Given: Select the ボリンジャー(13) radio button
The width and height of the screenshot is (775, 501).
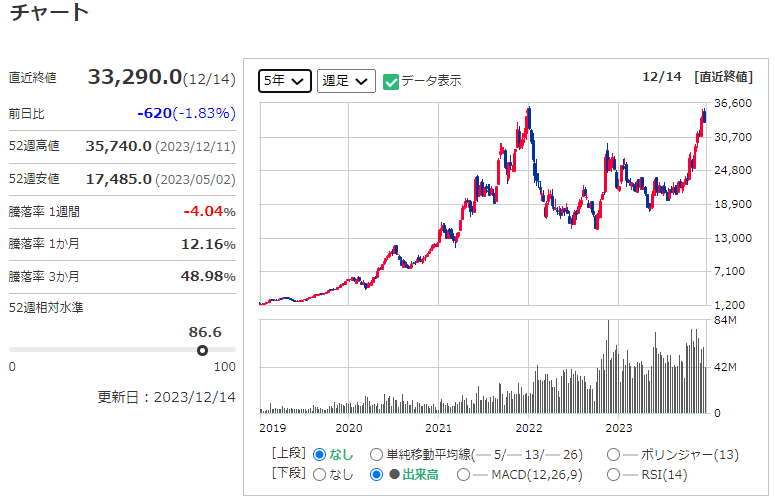Looking at the screenshot, I should click(613, 454).
